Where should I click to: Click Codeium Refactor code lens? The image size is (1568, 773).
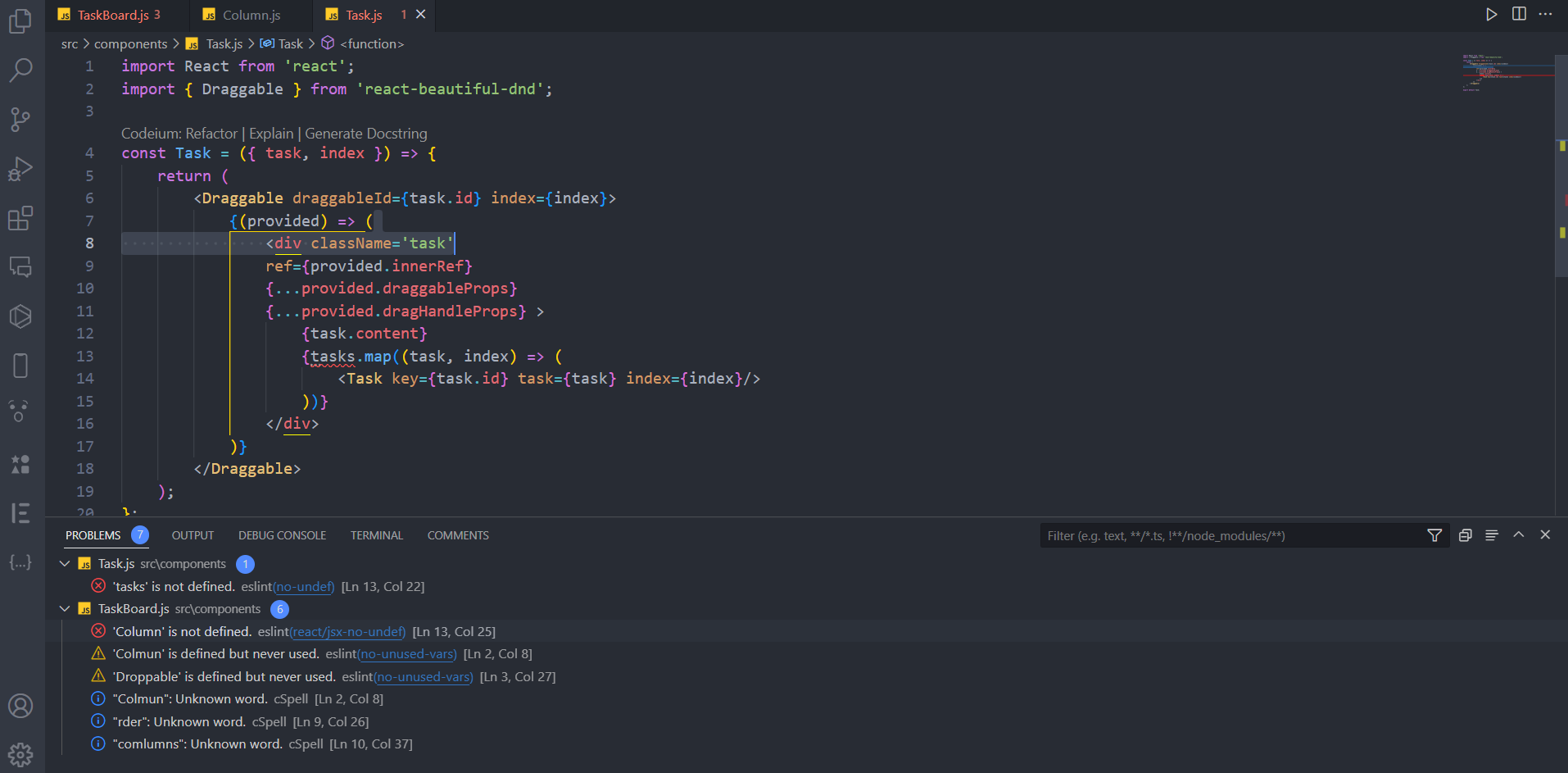211,134
